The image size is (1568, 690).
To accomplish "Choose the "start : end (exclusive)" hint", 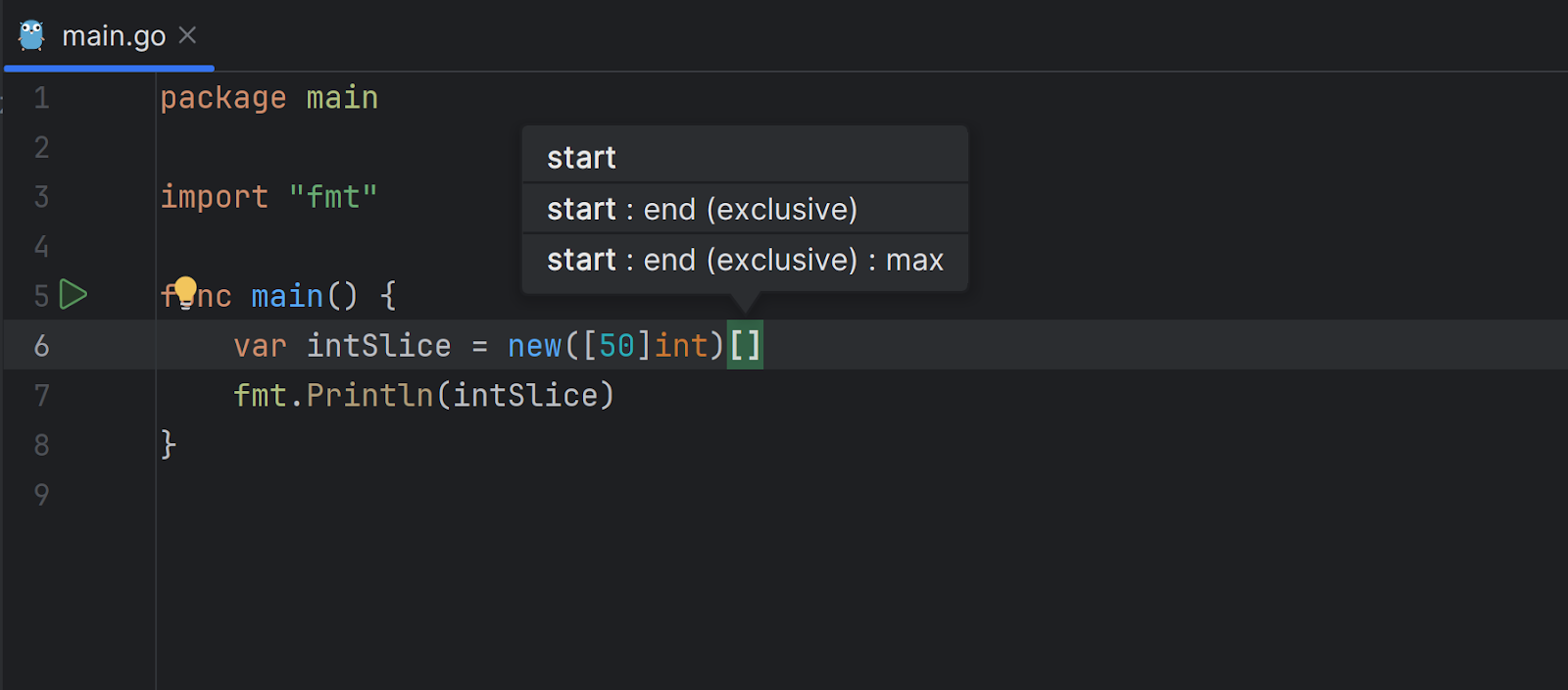I will (x=702, y=209).
